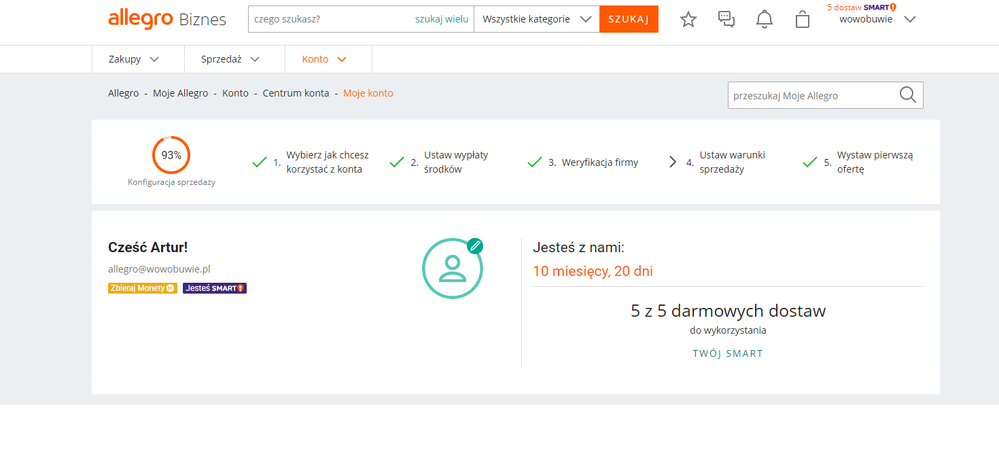This screenshot has width=999, height=452.
Task: Click the 93% configuration progress circle
Action: [x=171, y=155]
